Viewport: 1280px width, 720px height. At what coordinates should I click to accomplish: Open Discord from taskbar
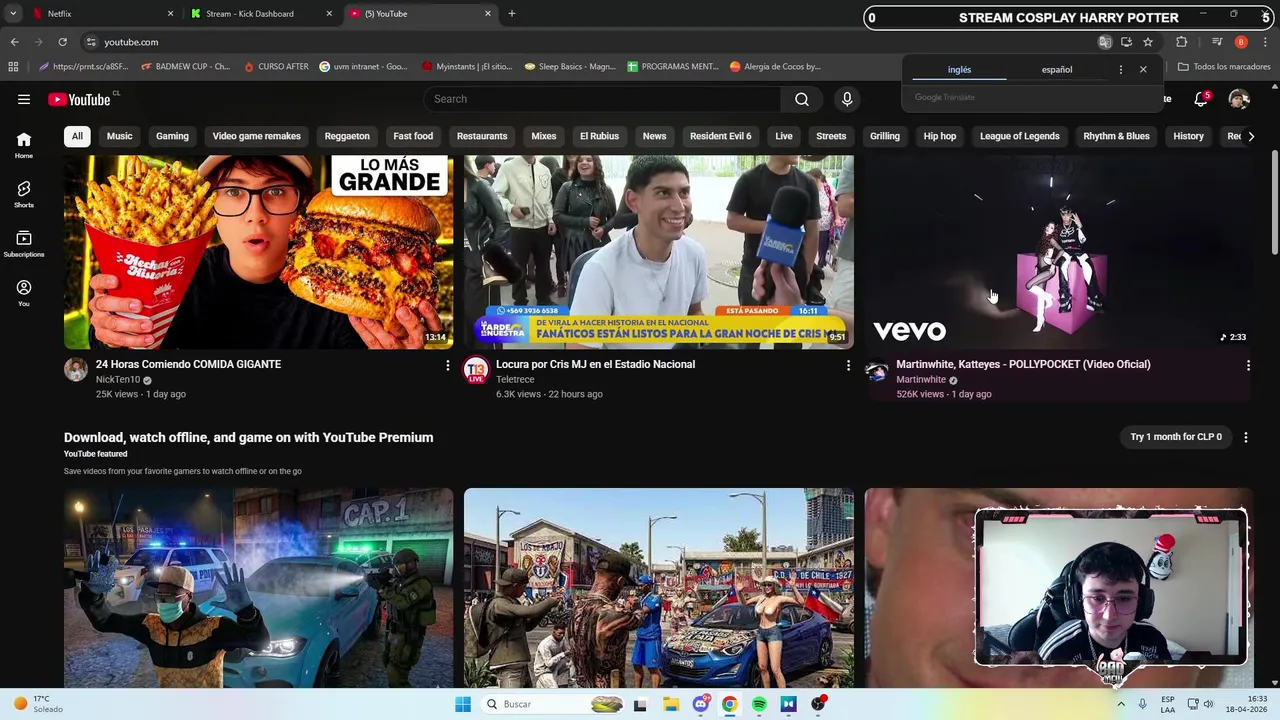coord(700,704)
